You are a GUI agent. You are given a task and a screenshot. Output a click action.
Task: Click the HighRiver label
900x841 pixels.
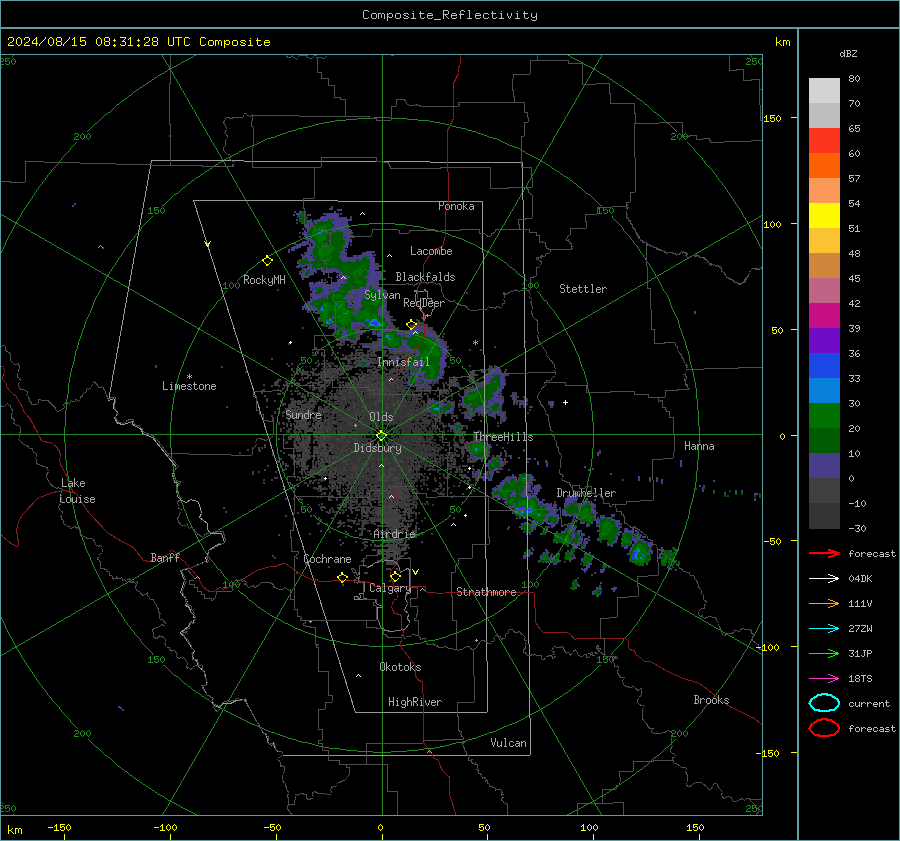[415, 702]
